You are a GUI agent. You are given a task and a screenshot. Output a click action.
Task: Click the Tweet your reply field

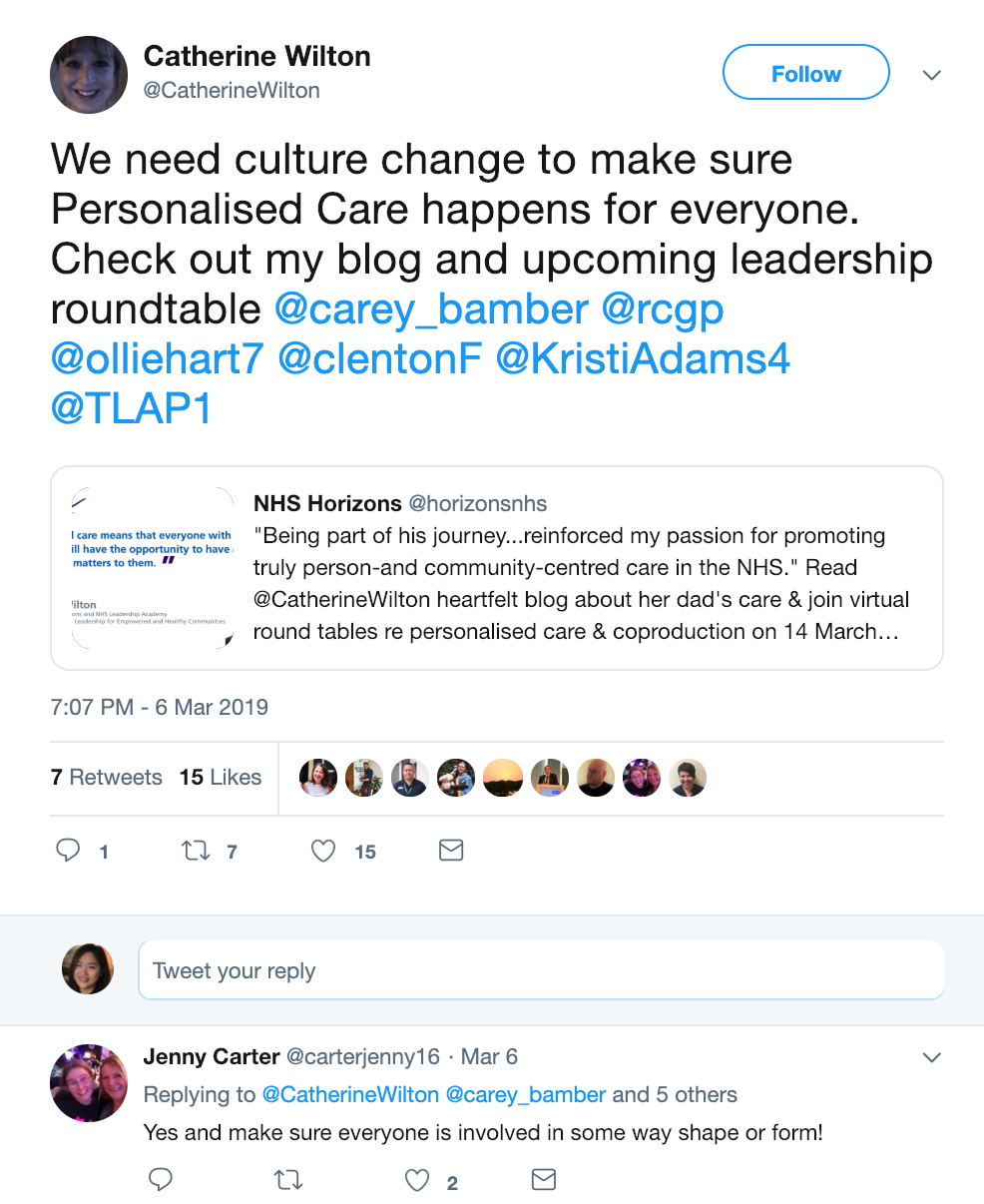[x=541, y=970]
